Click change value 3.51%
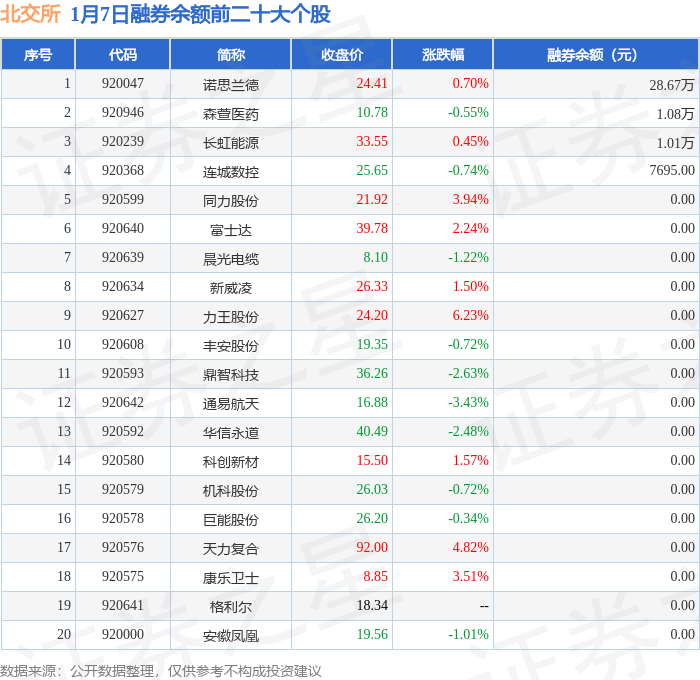The image size is (700, 680). point(471,577)
